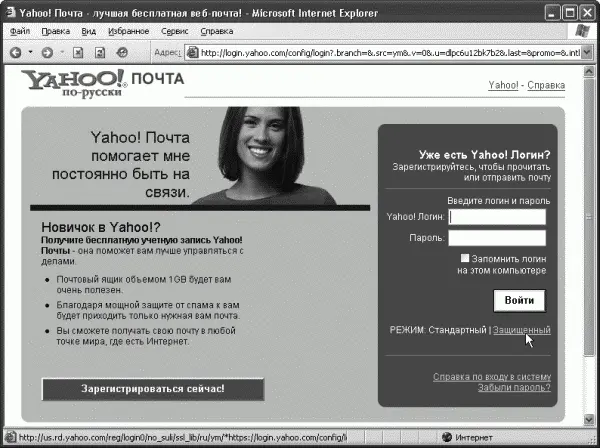Click the Интернет zone globe icon

point(447,437)
